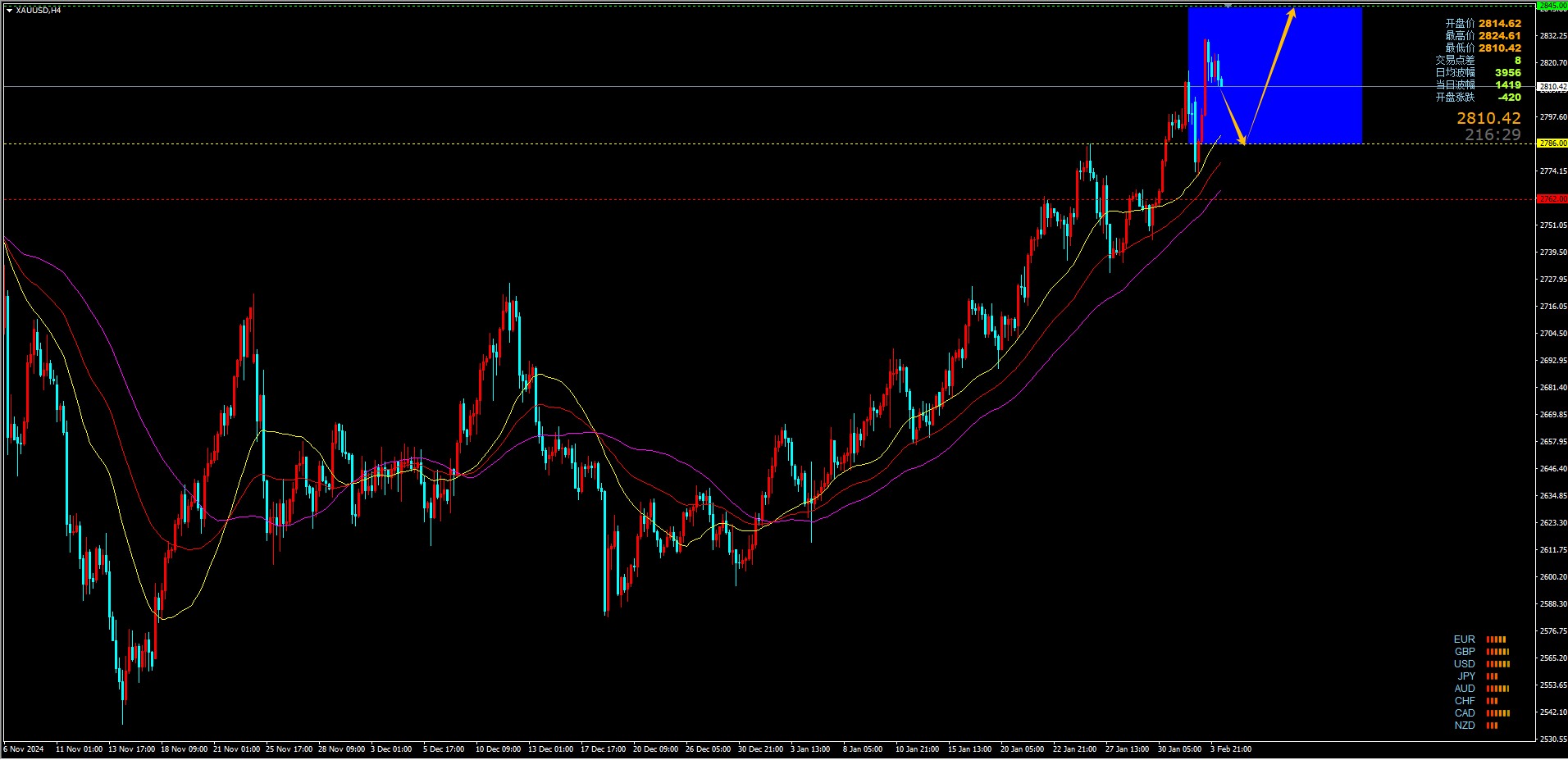Viewport: 1568px width, 760px height.
Task: Click the XAUUSD,H4 chart title
Action: coord(38,11)
